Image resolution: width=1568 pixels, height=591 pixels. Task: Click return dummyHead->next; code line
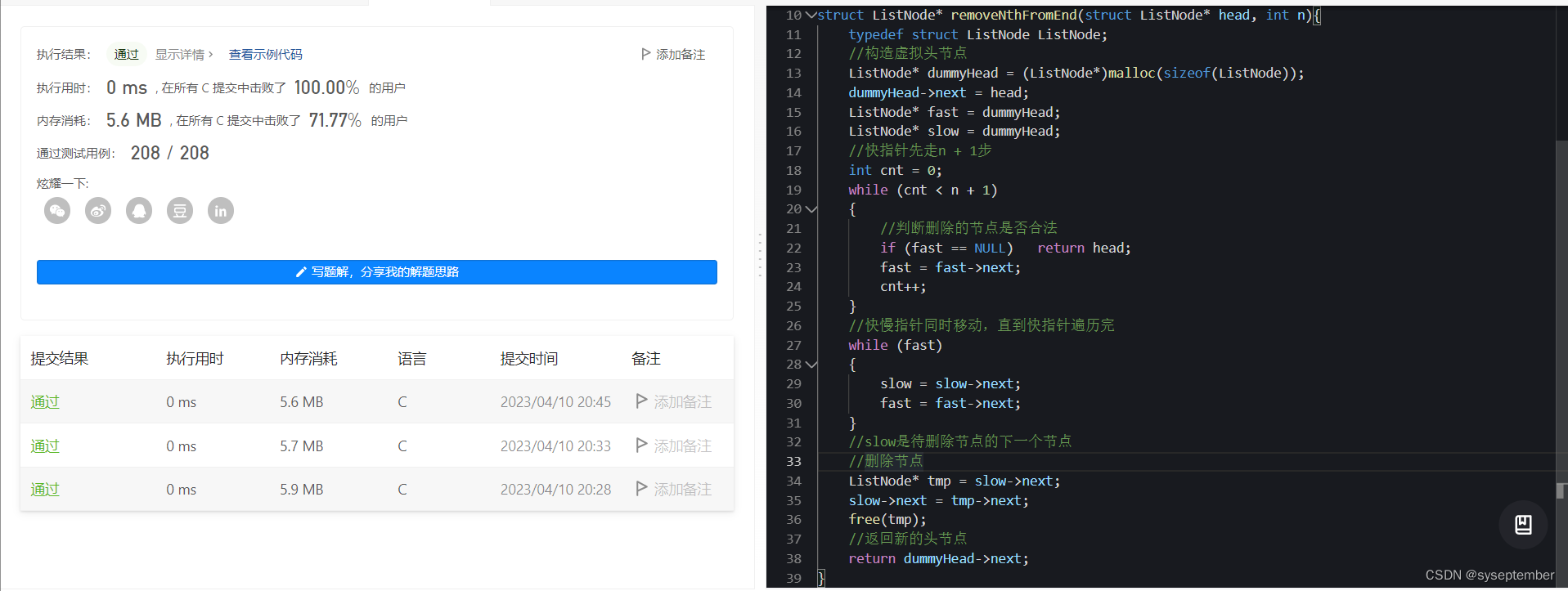click(x=938, y=558)
